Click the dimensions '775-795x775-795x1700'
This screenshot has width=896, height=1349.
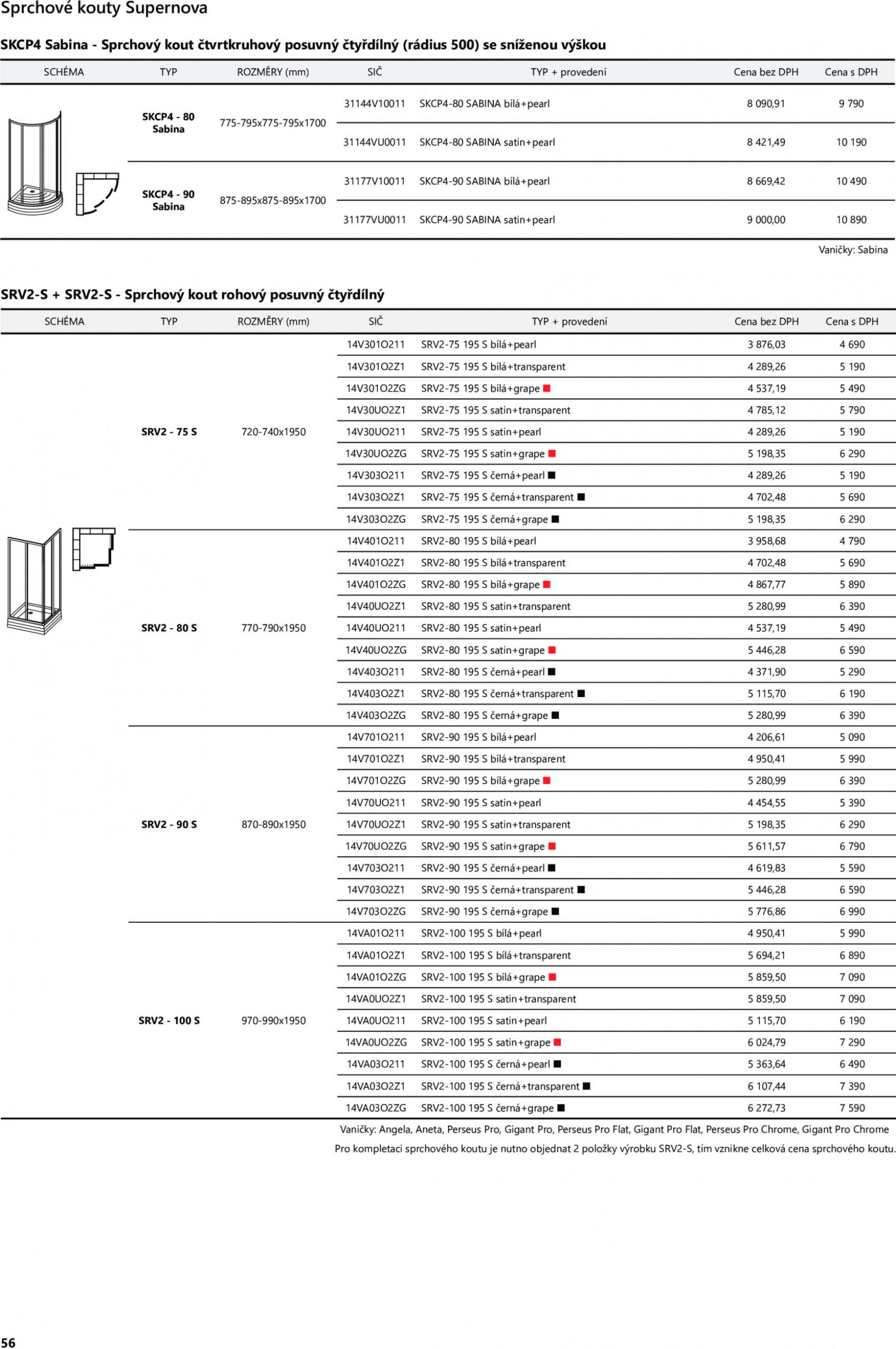(x=272, y=123)
